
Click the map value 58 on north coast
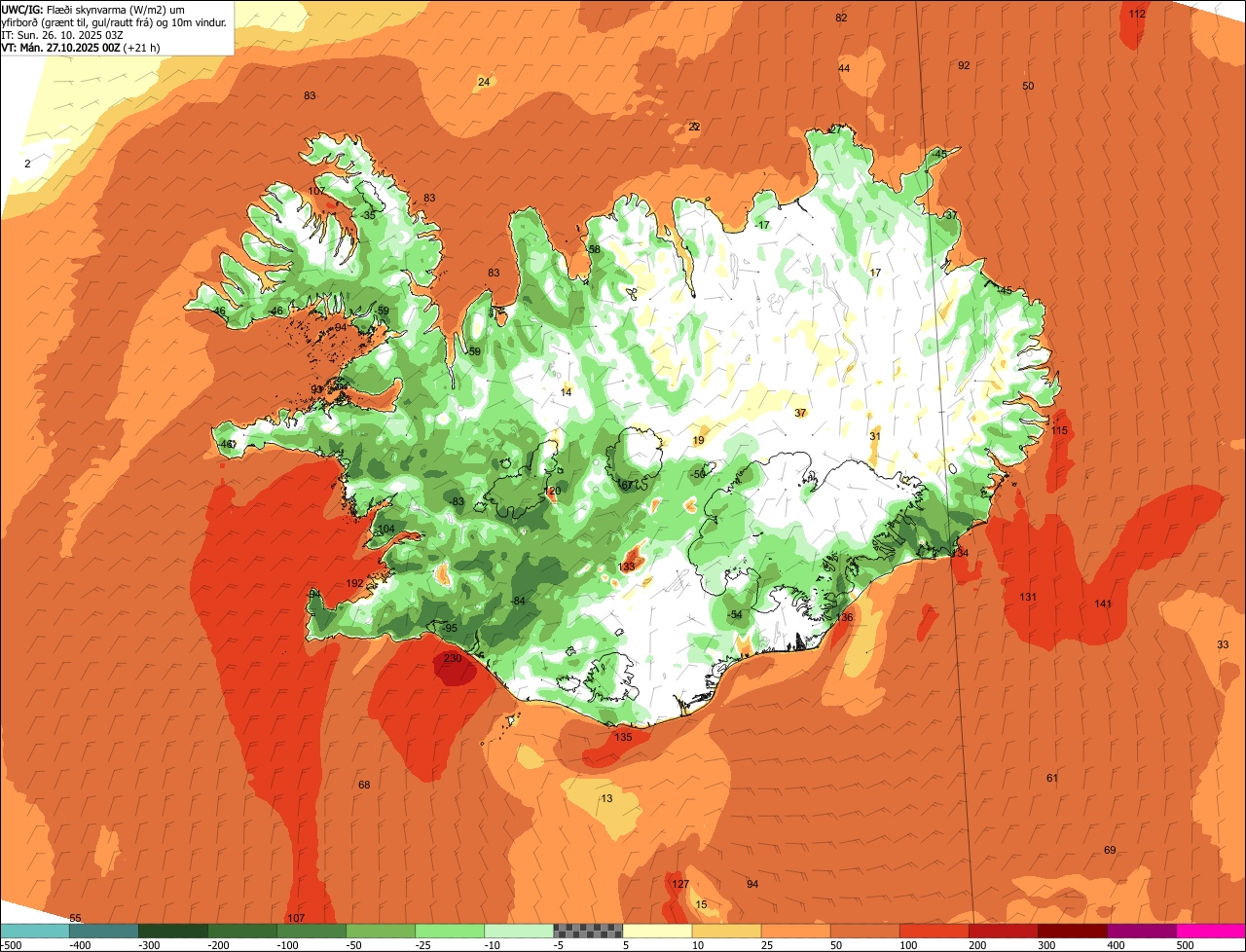click(594, 250)
